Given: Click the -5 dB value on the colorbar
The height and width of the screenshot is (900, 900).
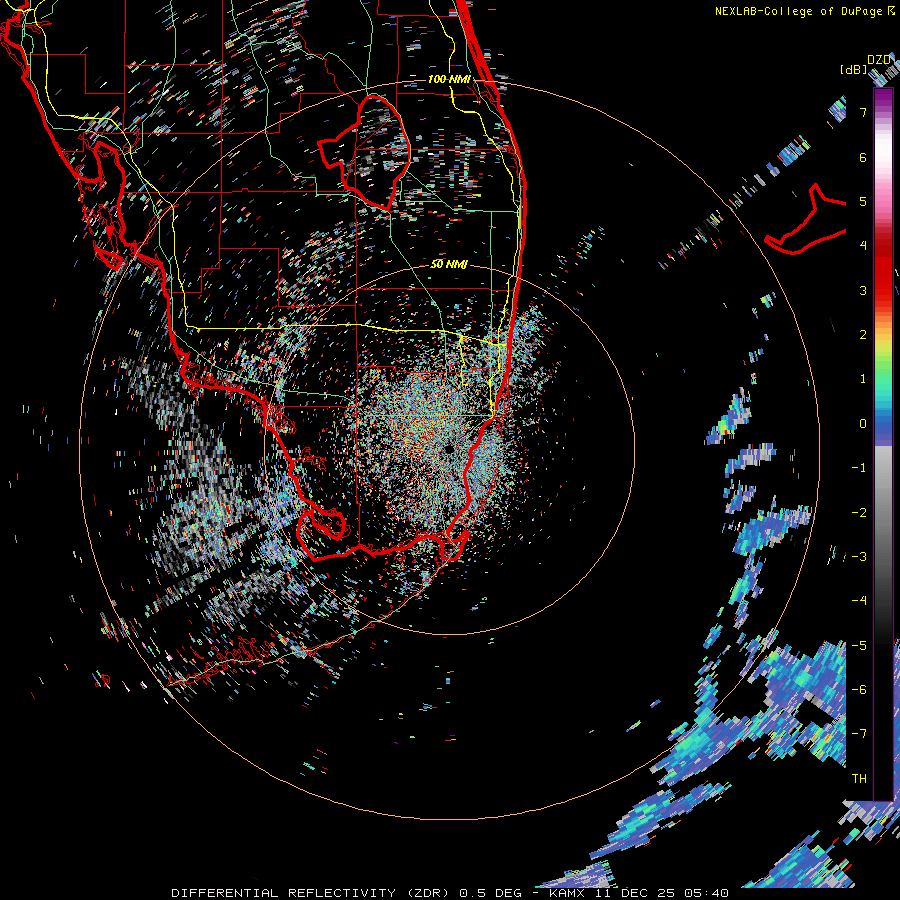Looking at the screenshot, I should pos(859,646).
